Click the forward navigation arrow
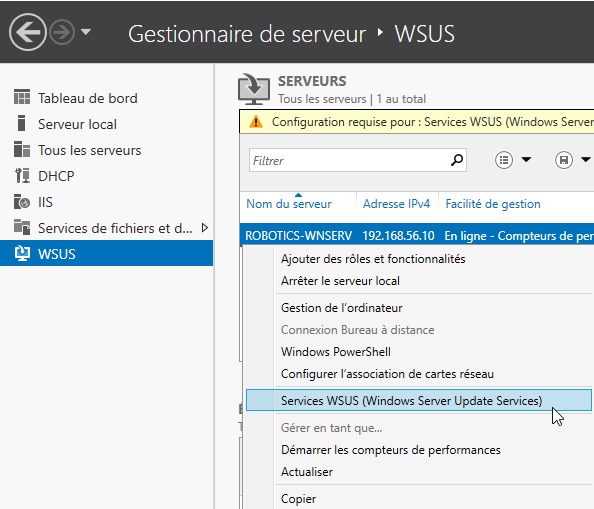Image resolution: width=594 pixels, height=509 pixels. [x=62, y=32]
